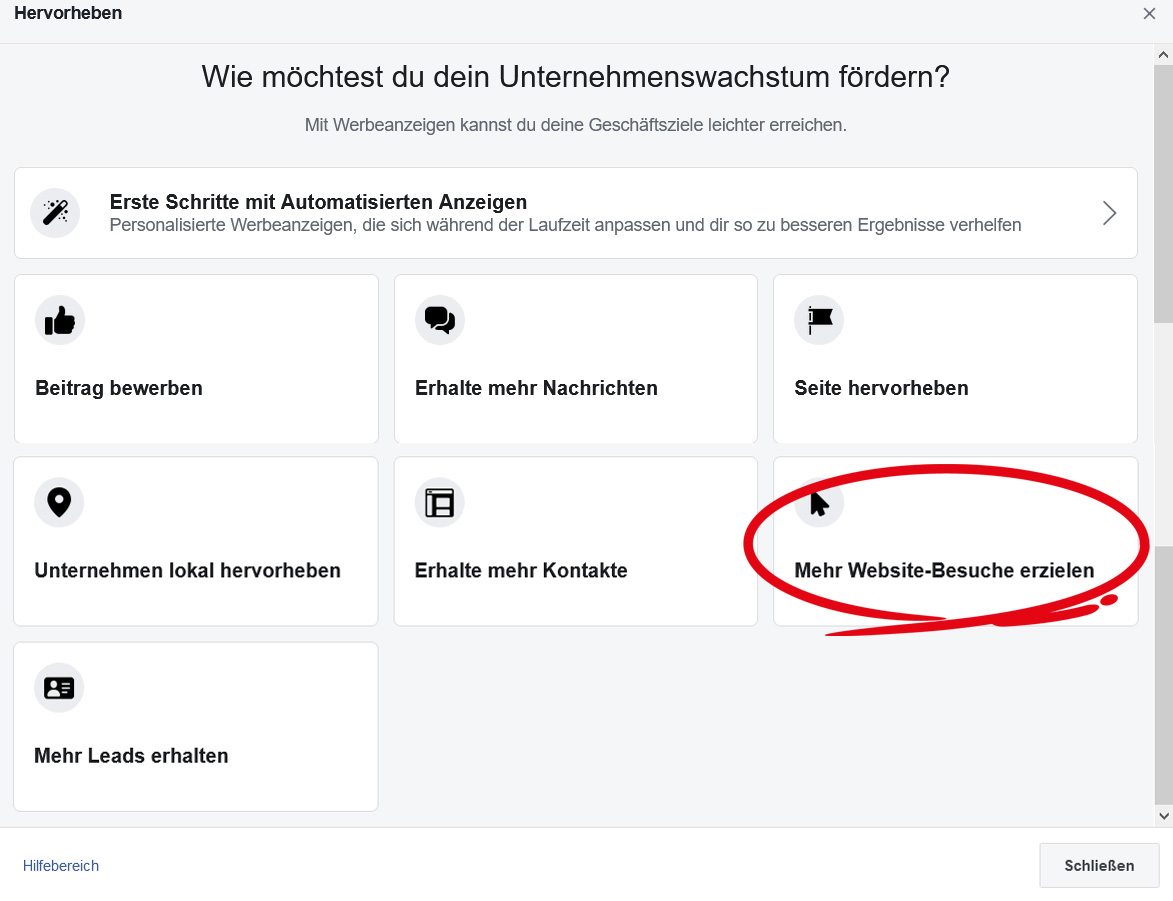Viewport: 1173px width, 901px height.
Task: Click the cursor arrow website visits icon
Action: tap(819, 503)
